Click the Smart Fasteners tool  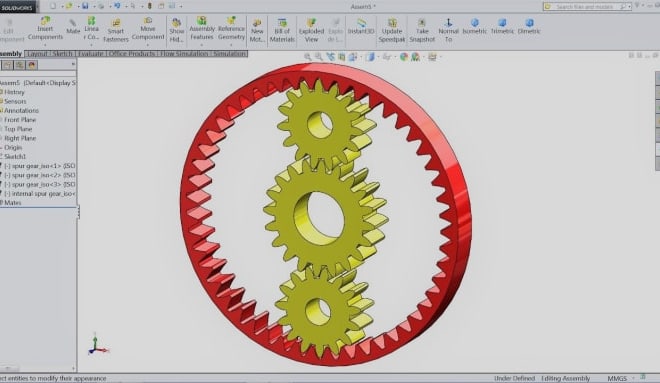coord(115,30)
